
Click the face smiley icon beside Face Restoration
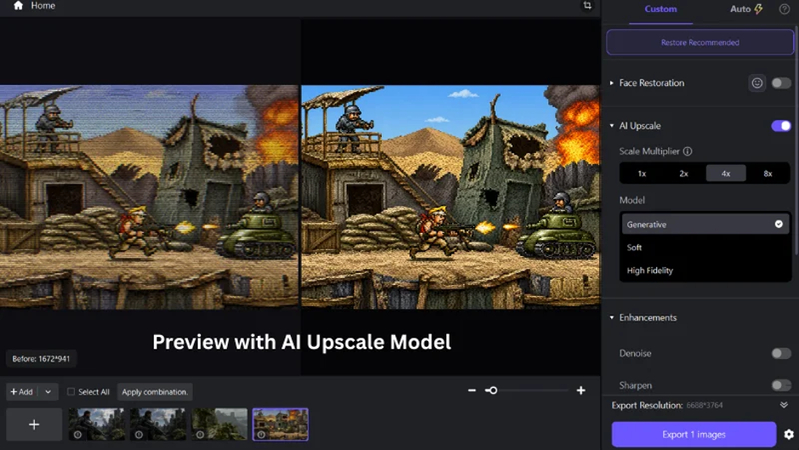coord(757,83)
